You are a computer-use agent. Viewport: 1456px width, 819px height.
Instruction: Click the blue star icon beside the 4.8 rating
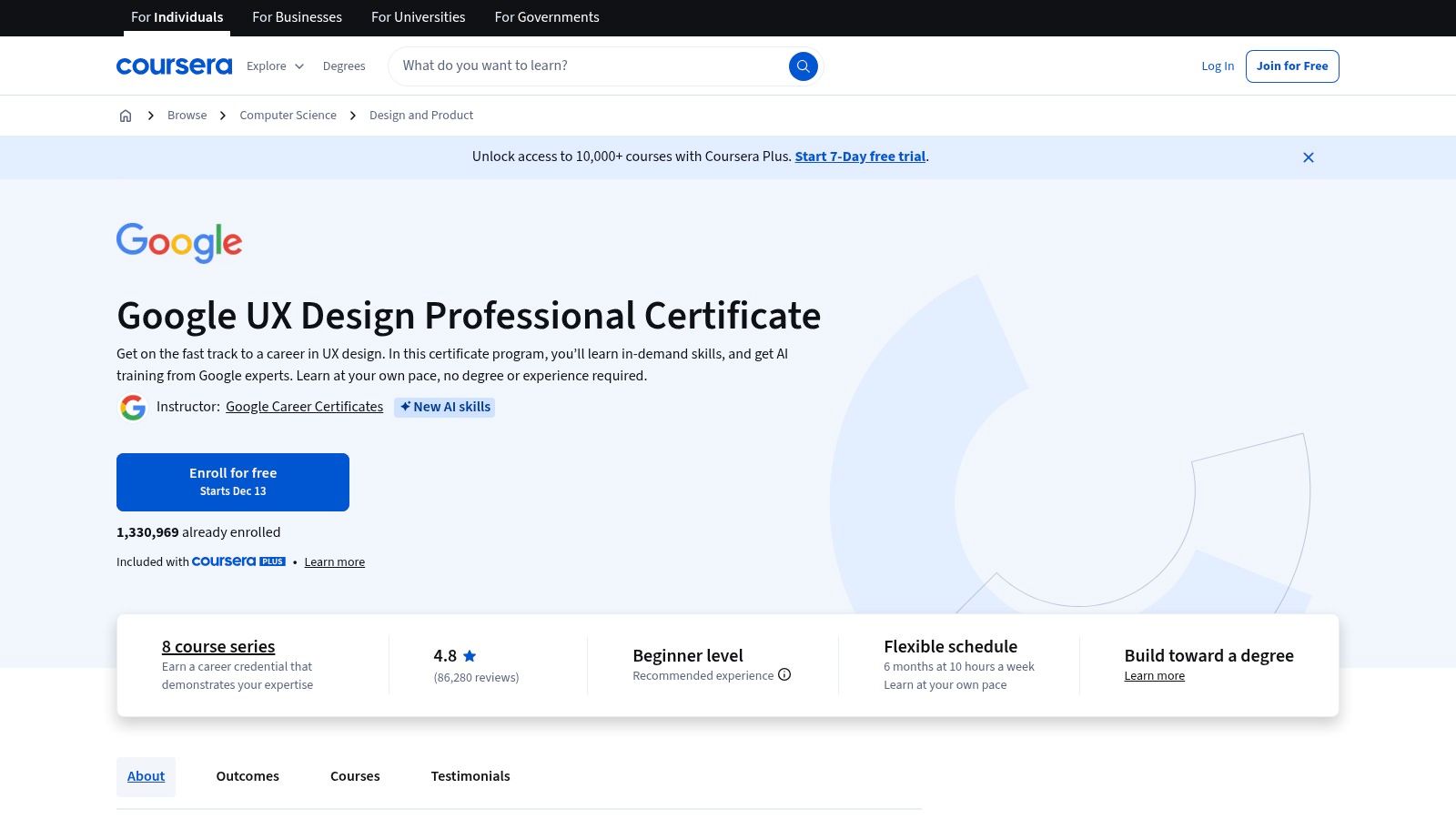pyautogui.click(x=470, y=655)
